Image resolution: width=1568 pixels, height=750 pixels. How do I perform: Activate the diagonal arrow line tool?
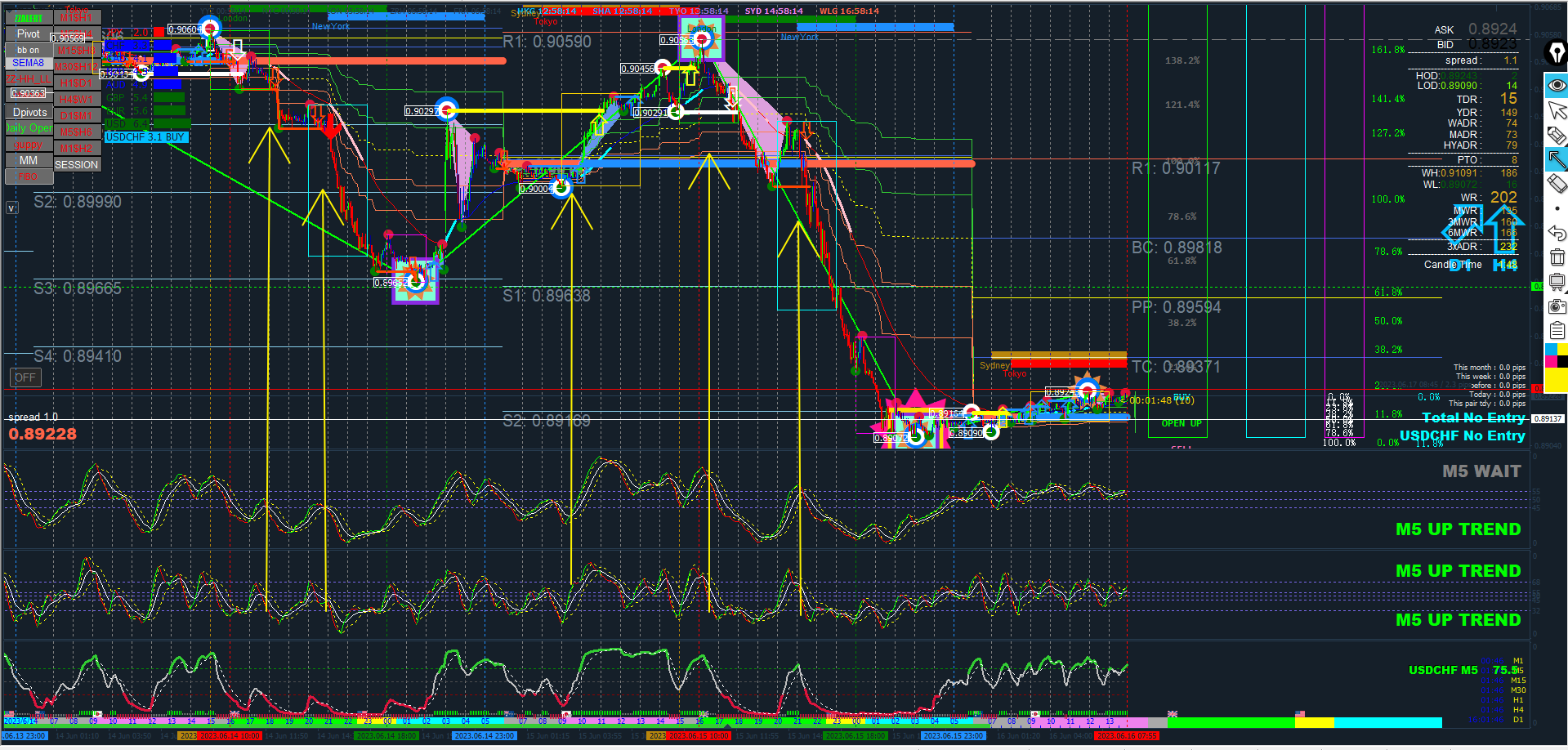[x=1557, y=159]
